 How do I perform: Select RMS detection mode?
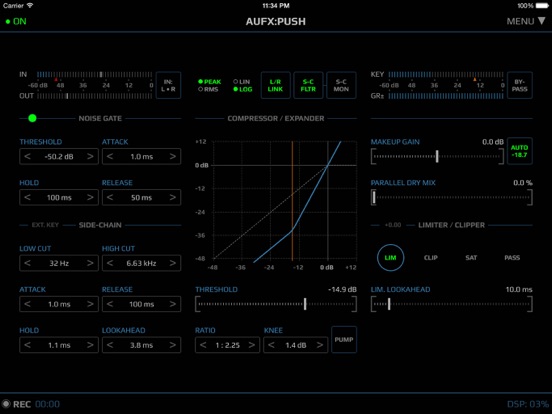[x=208, y=89]
